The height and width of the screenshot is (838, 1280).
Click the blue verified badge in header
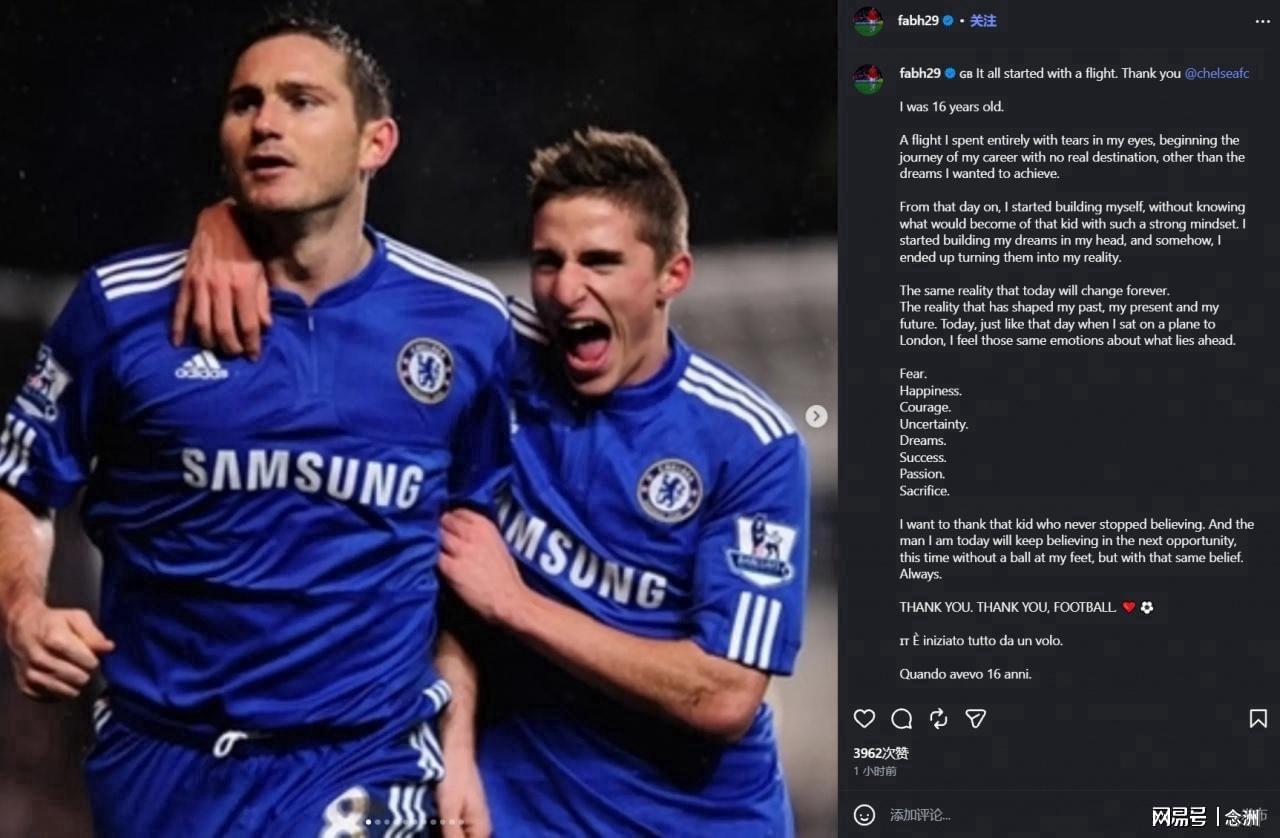pyautogui.click(x=948, y=21)
